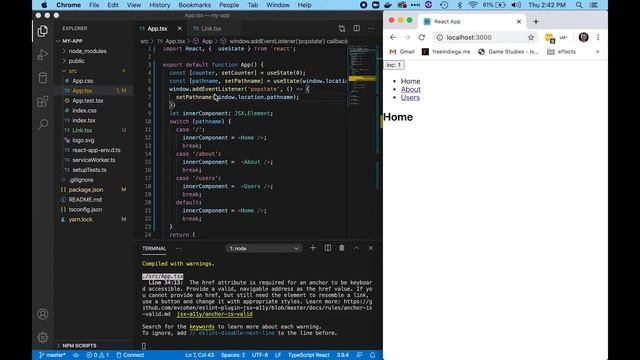Open the Gmail bookmark
The image size is (640, 360).
pos(402,52)
